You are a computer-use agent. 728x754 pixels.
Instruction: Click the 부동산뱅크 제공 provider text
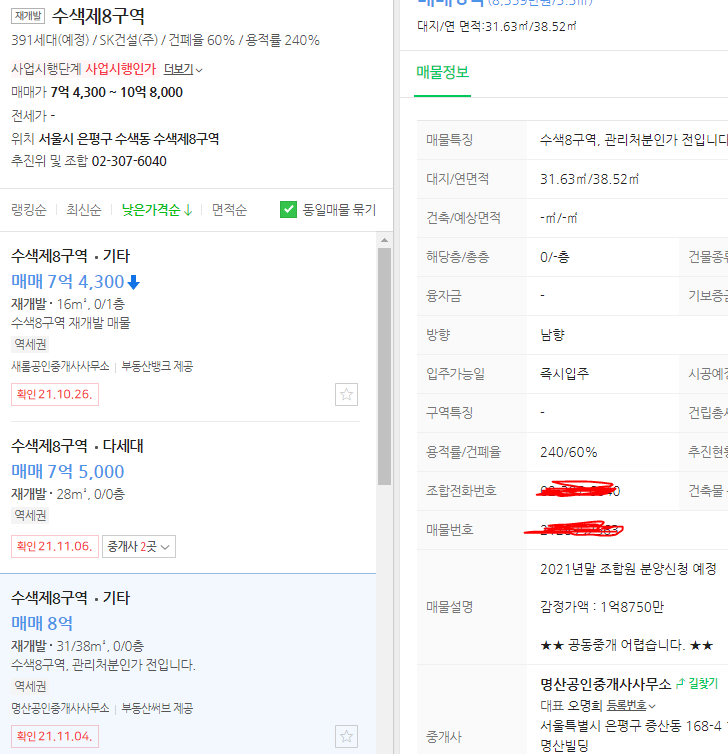[x=157, y=366]
